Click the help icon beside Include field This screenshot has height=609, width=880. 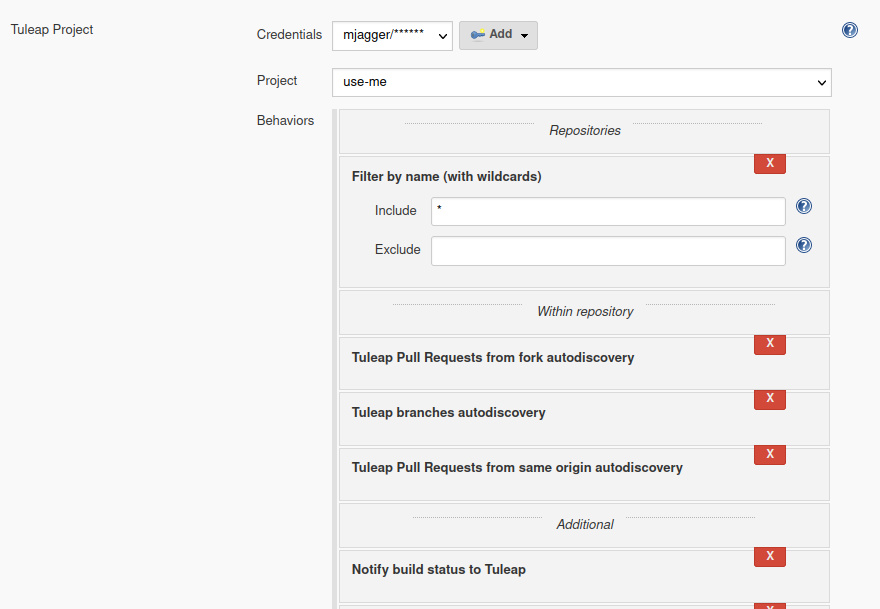(804, 206)
